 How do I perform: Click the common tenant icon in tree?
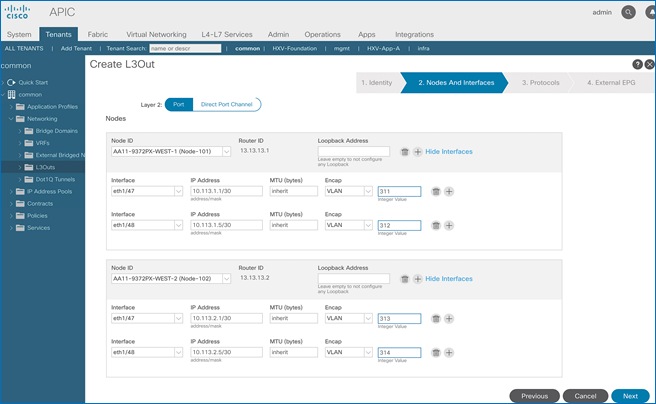click(11, 95)
